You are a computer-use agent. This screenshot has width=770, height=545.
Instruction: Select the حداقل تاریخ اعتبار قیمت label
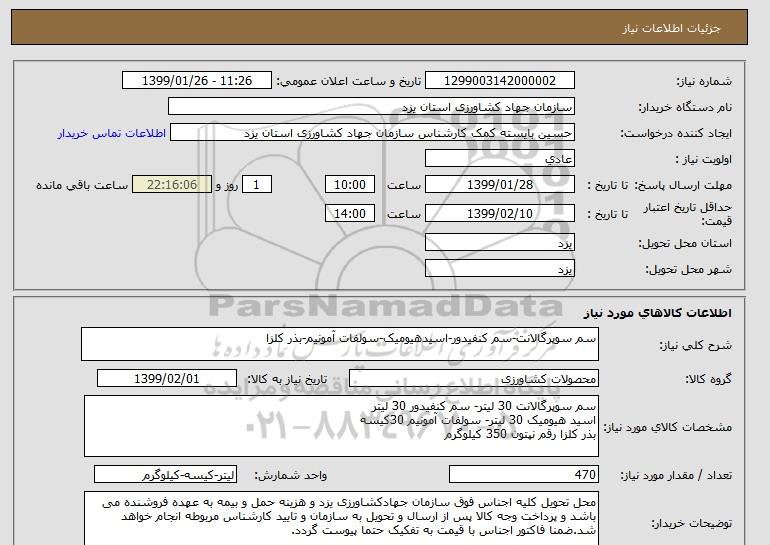(688, 214)
